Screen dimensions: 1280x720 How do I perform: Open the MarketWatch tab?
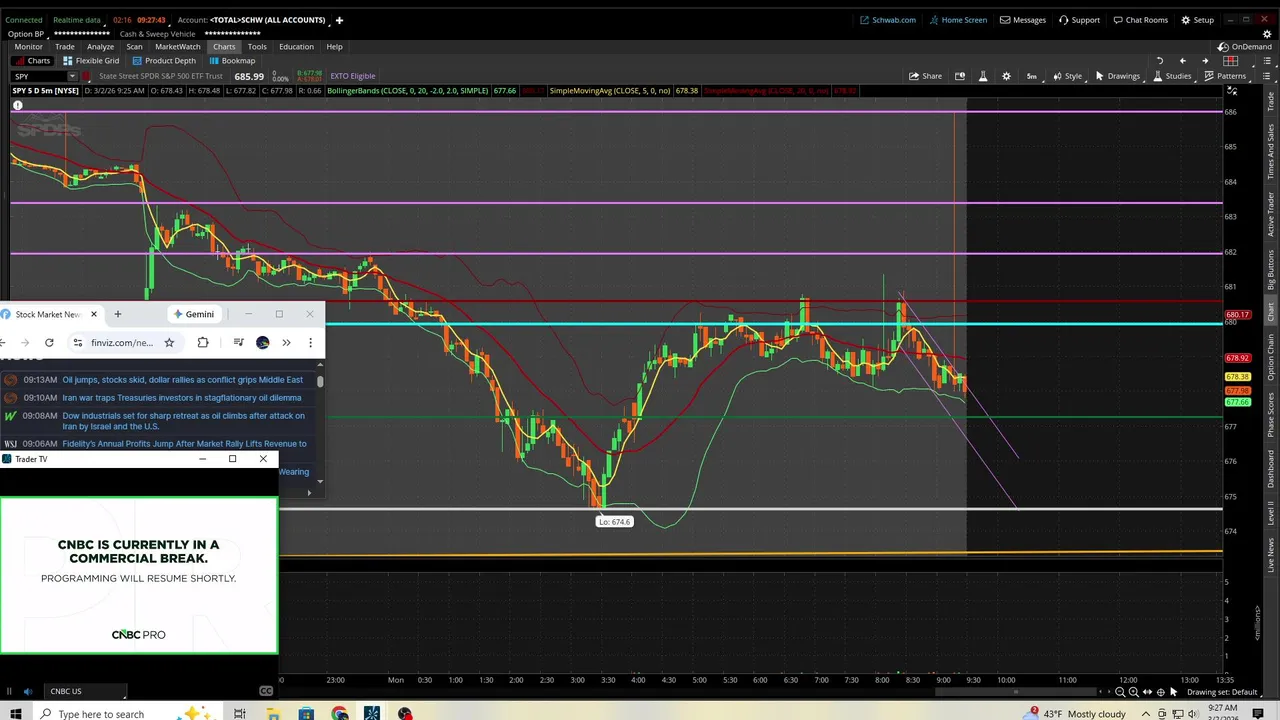pos(177,46)
